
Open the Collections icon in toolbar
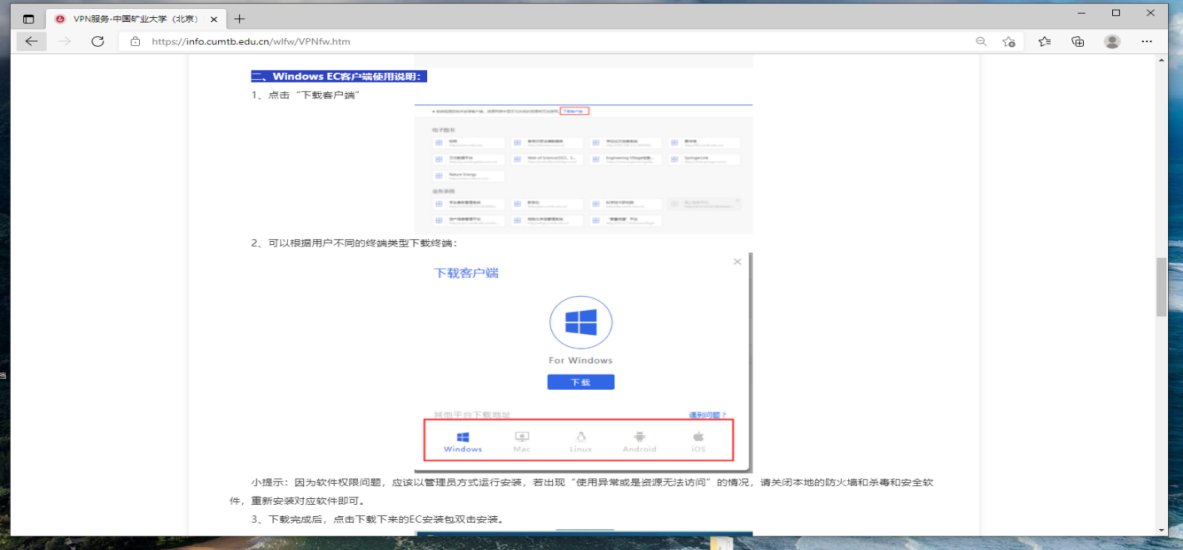pos(1077,41)
